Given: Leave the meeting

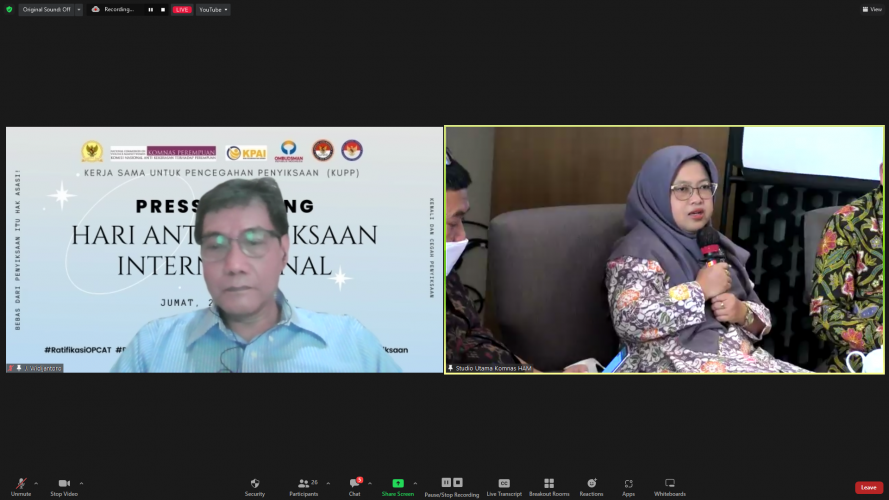Looking at the screenshot, I should pyautogui.click(x=868, y=487).
